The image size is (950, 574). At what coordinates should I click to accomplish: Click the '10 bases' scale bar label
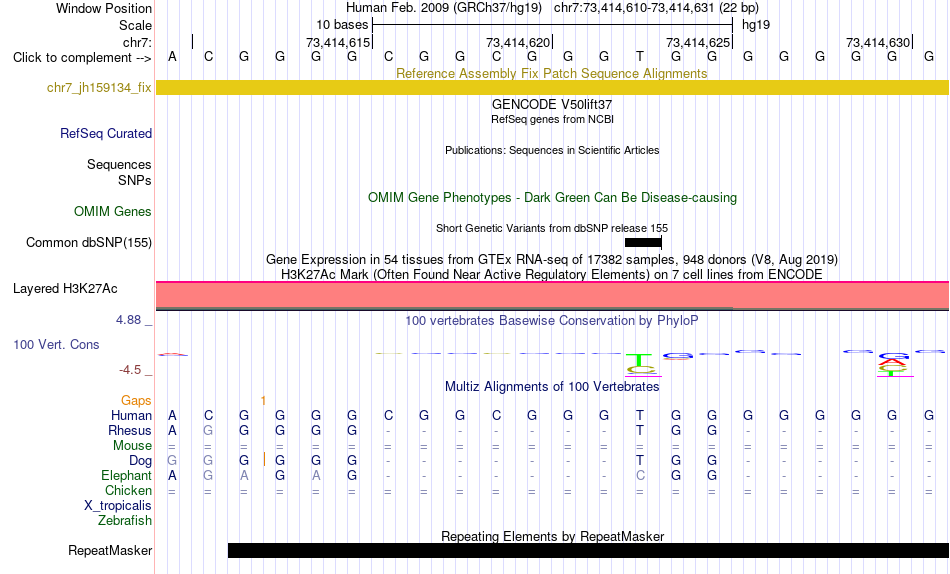[x=342, y=25]
